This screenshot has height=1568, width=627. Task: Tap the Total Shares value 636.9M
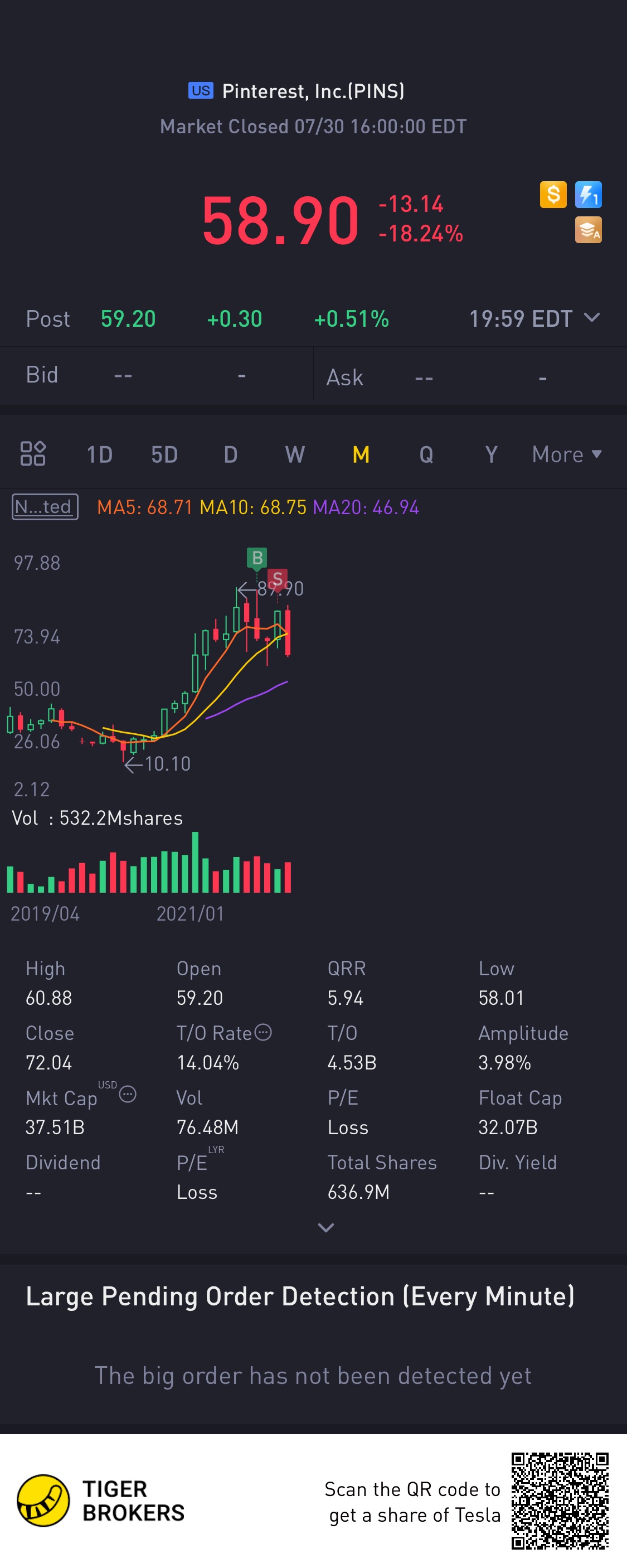[359, 1192]
